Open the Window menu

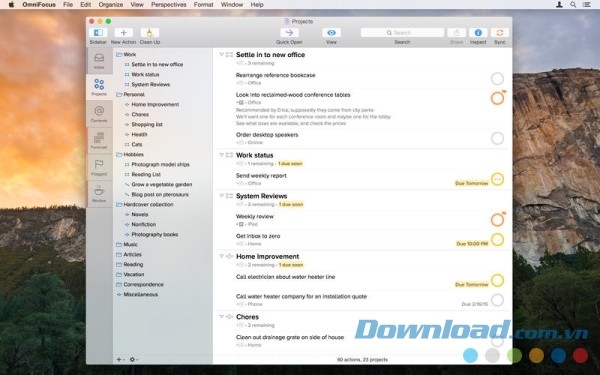pos(232,5)
